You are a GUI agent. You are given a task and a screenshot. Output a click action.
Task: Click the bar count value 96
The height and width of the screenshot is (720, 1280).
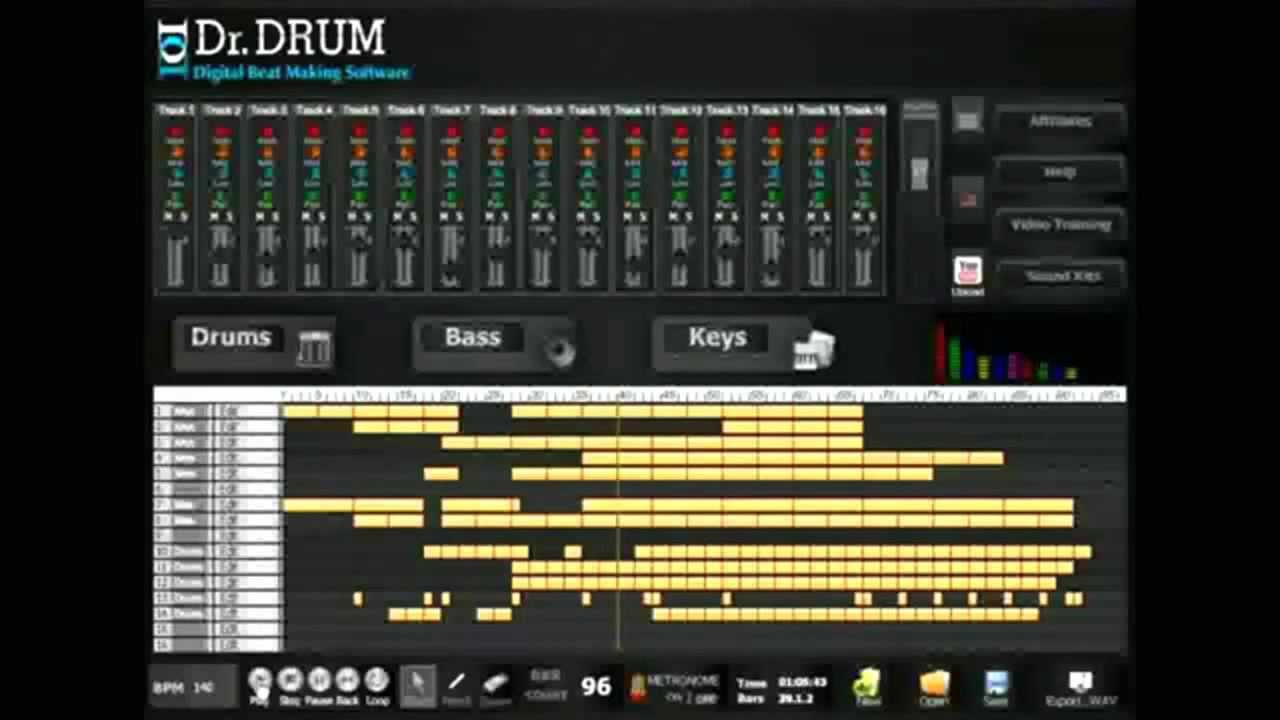coord(596,686)
